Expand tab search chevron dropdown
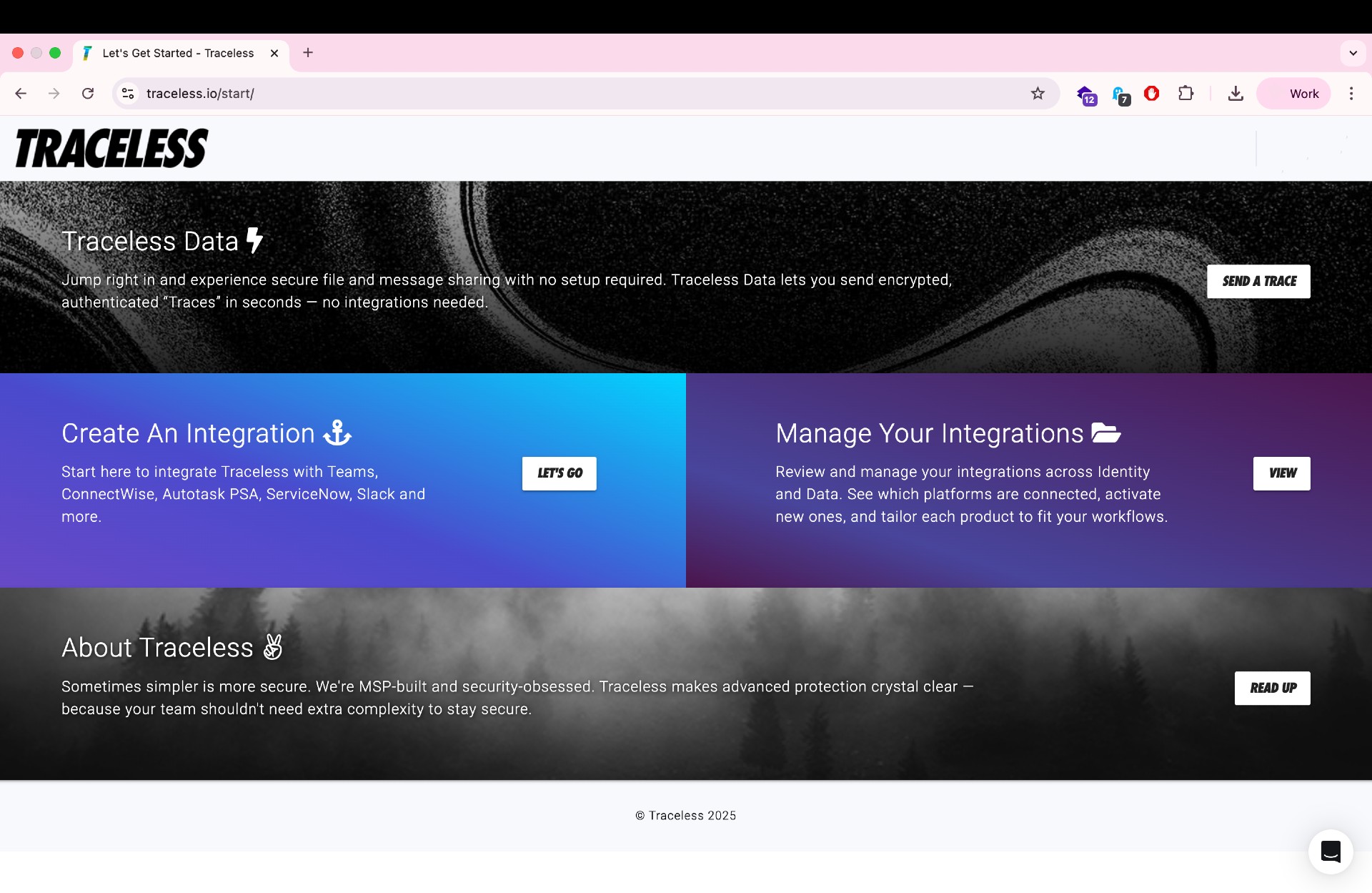The width and height of the screenshot is (1372, 893). click(1353, 53)
